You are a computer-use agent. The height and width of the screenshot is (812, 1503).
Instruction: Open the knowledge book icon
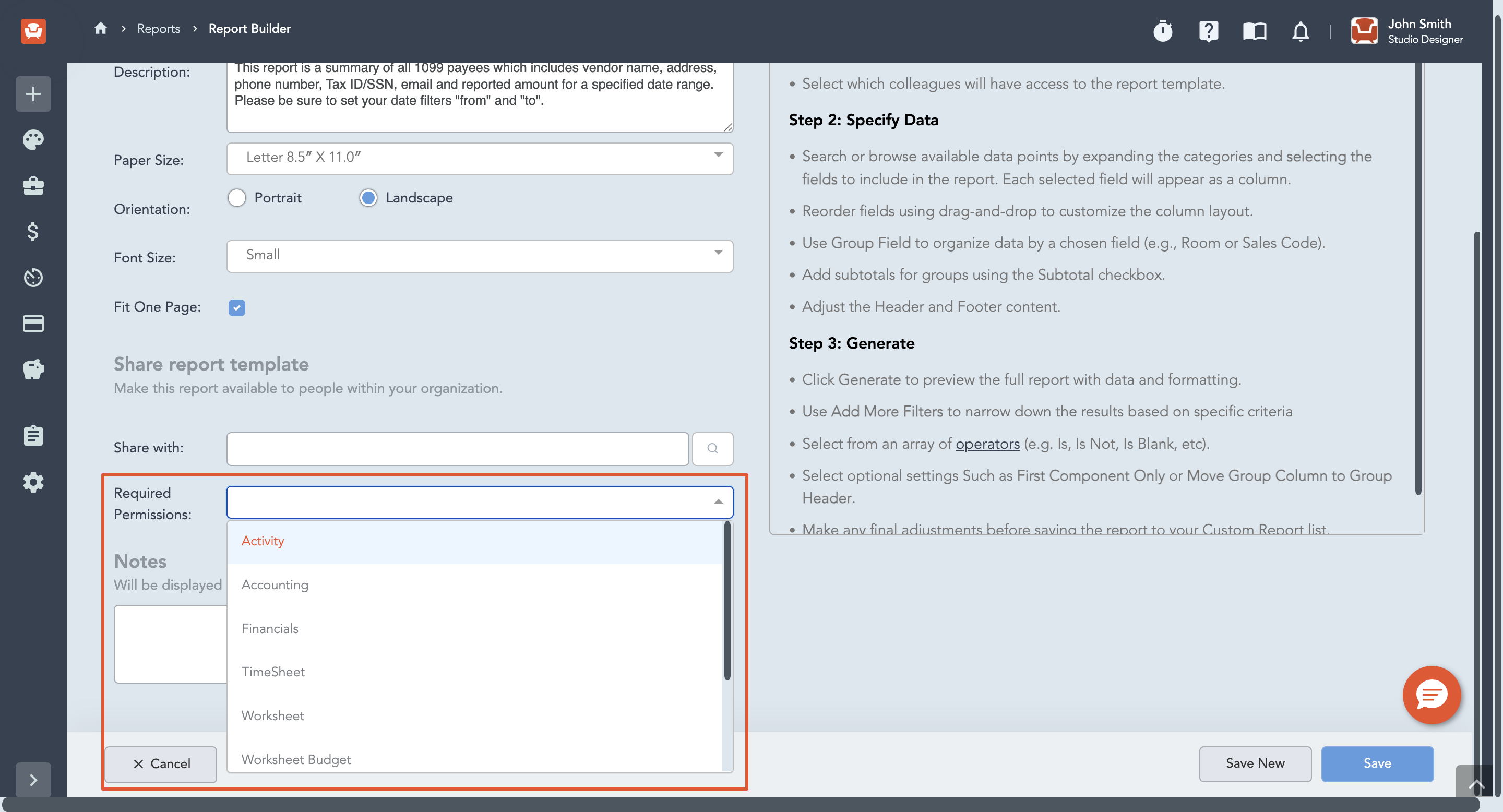pyautogui.click(x=1255, y=31)
